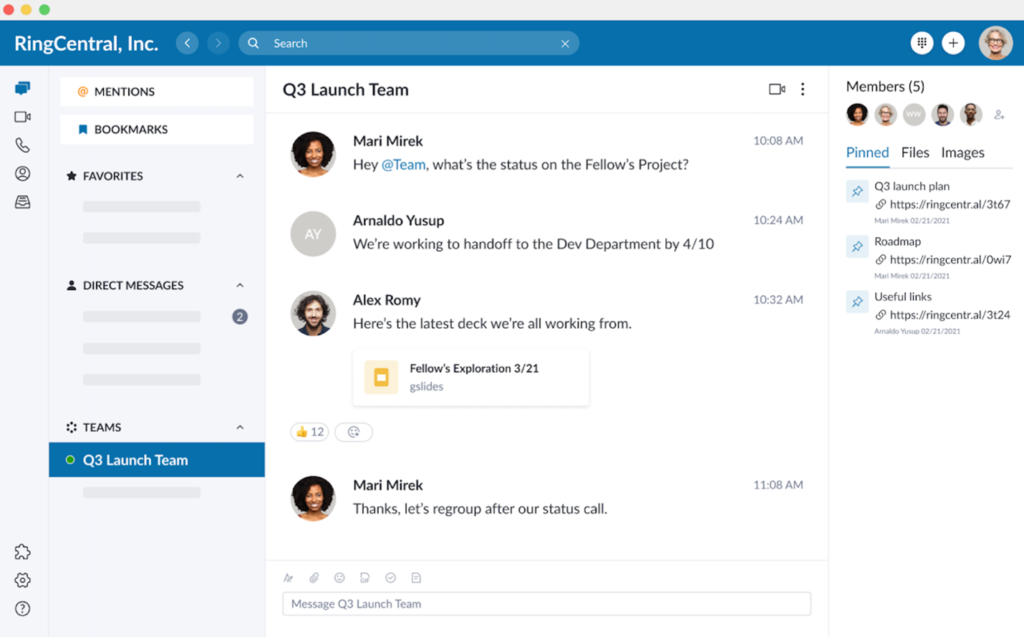Collapse the FAVORITES section
Image resolution: width=1024 pixels, height=639 pixels.
[x=239, y=175]
